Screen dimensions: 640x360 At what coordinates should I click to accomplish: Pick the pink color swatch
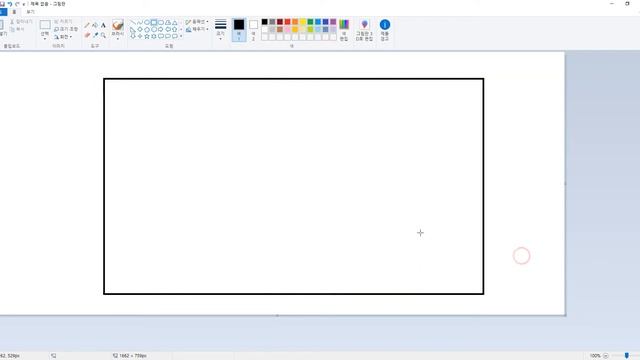(x=287, y=29)
